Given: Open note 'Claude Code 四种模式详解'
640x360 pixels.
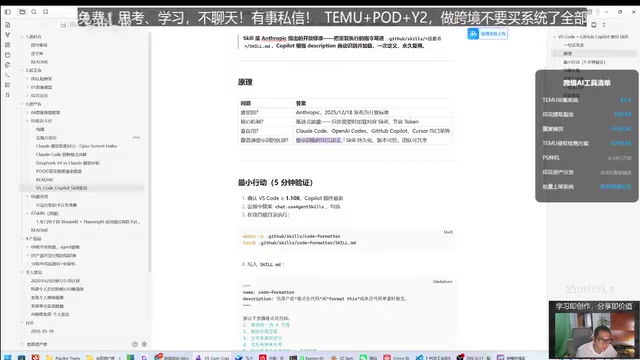Looking at the screenshot, I should tap(61, 154).
